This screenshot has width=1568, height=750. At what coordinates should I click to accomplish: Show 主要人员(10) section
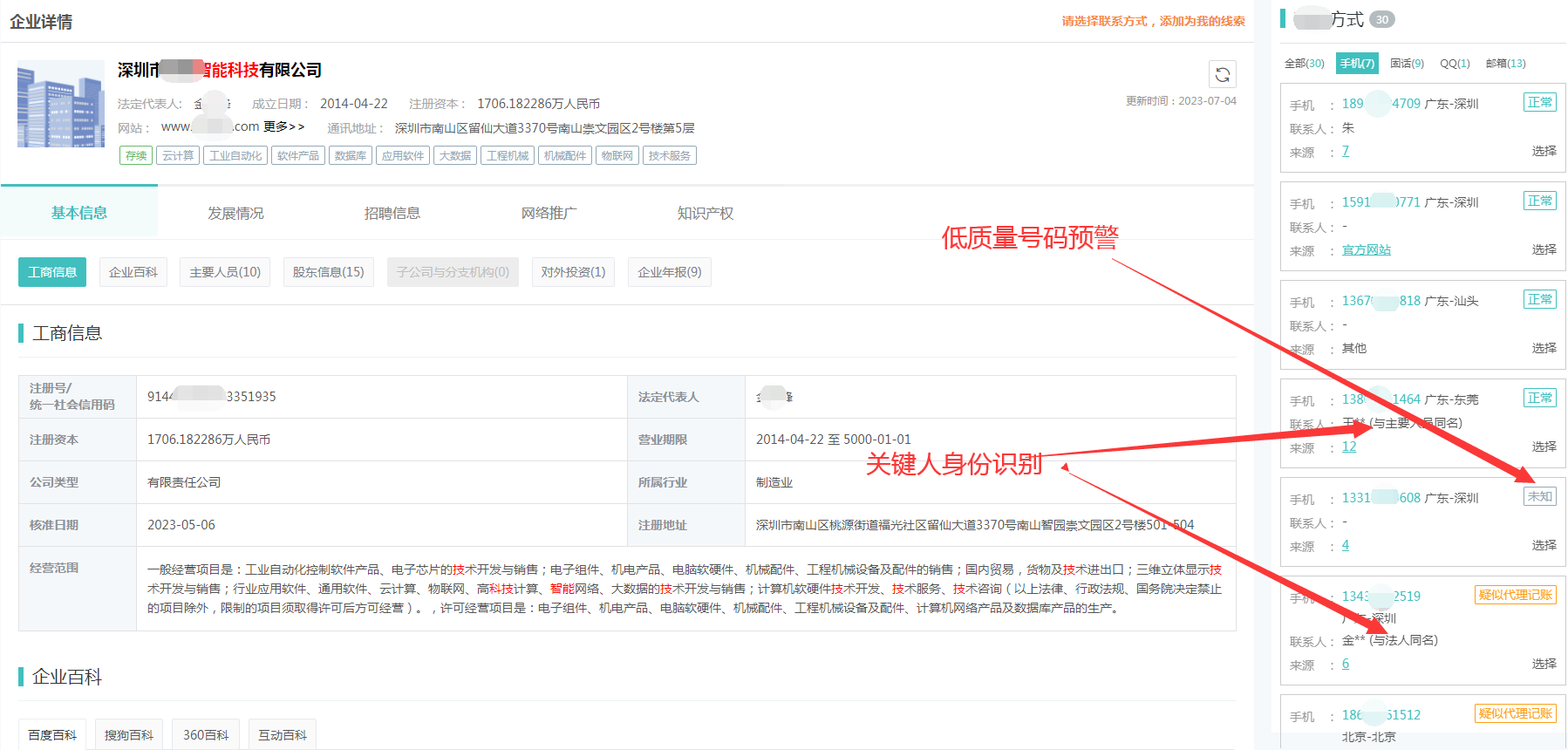pos(225,272)
